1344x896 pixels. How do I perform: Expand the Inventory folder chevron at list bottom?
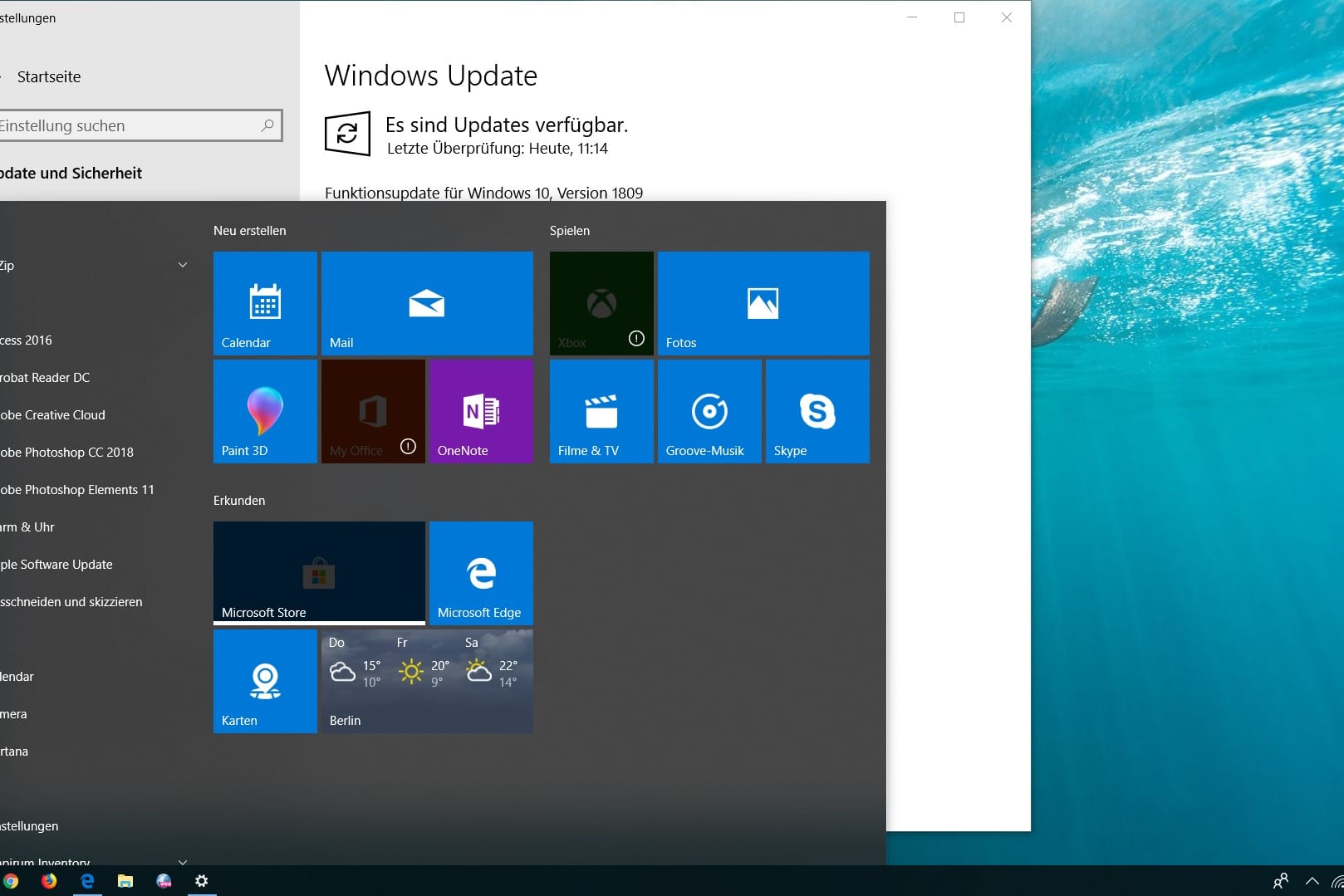183,861
